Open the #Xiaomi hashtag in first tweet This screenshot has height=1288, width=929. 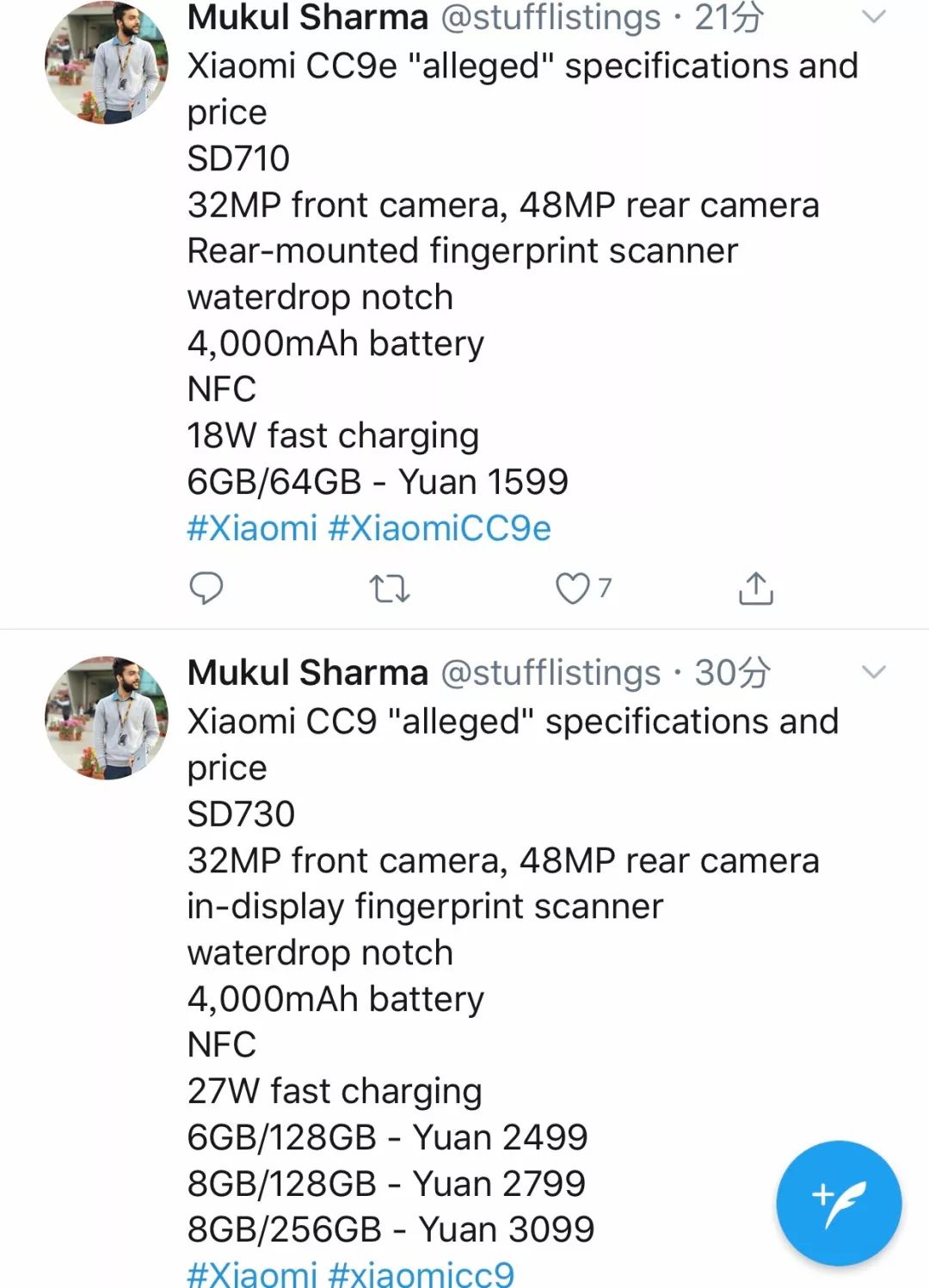(x=252, y=528)
